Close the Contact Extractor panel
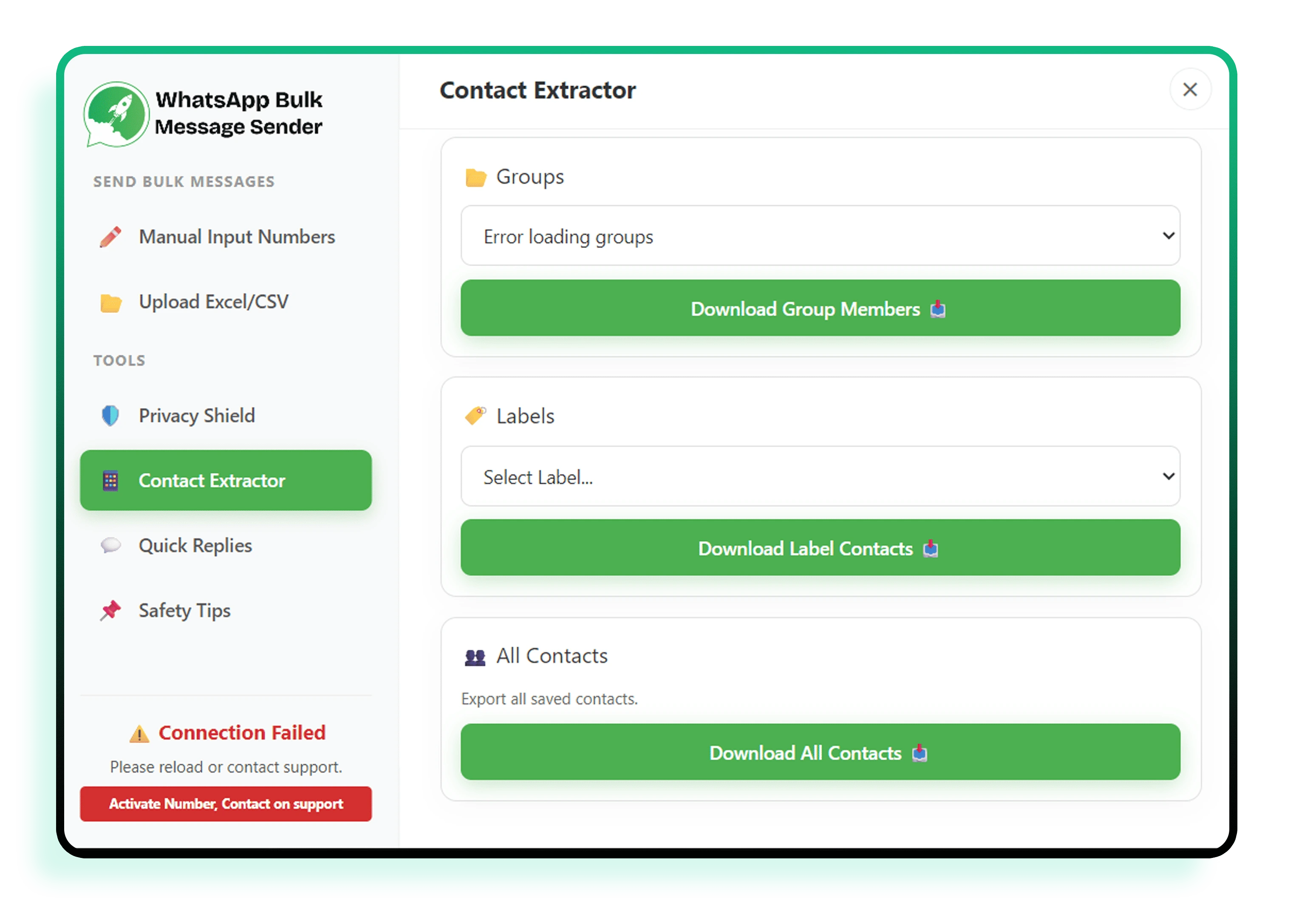Image resolution: width=1316 pixels, height=903 pixels. pos(1190,90)
